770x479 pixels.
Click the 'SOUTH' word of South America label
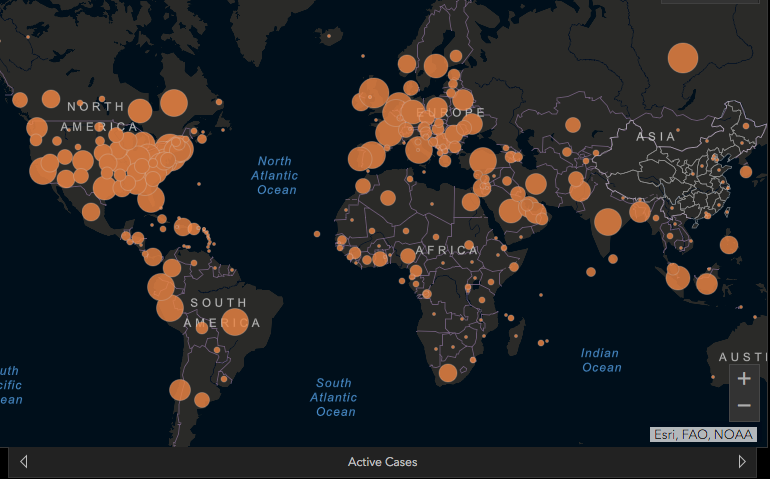219,303
